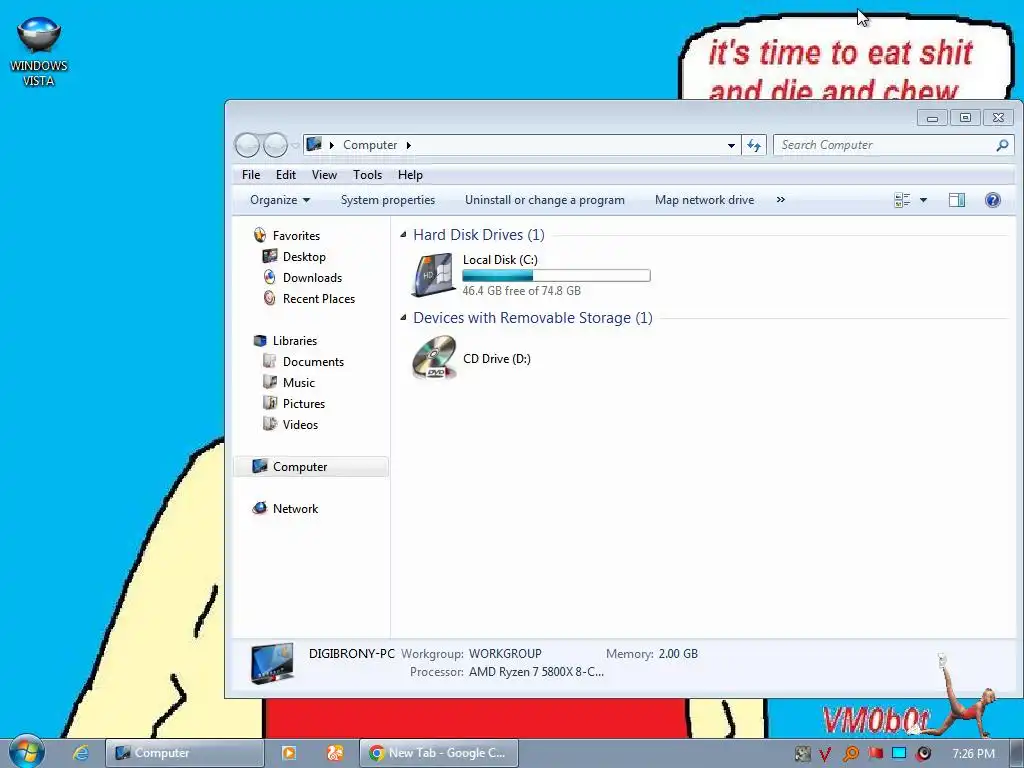Image resolution: width=1024 pixels, height=768 pixels.
Task: Open the Organize dropdown
Action: [280, 200]
